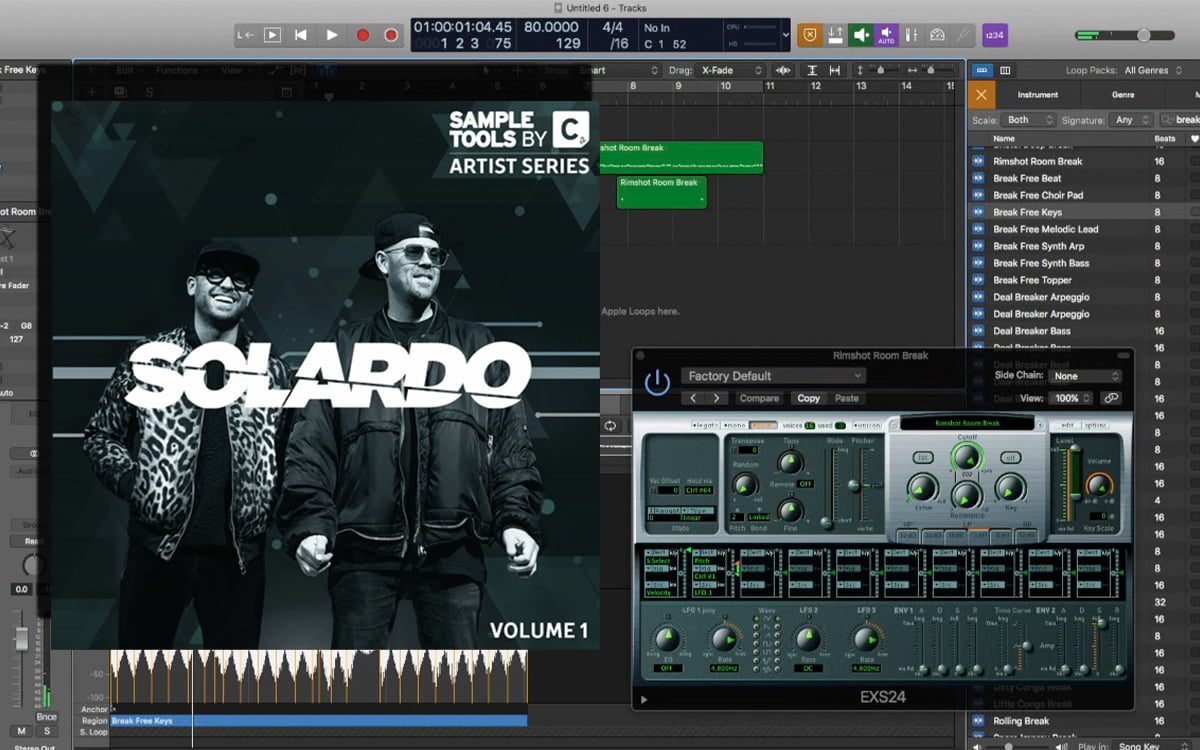Click the horizontal auto zoom icon
Image resolution: width=1200 pixels, height=750 pixels.
[x=835, y=71]
